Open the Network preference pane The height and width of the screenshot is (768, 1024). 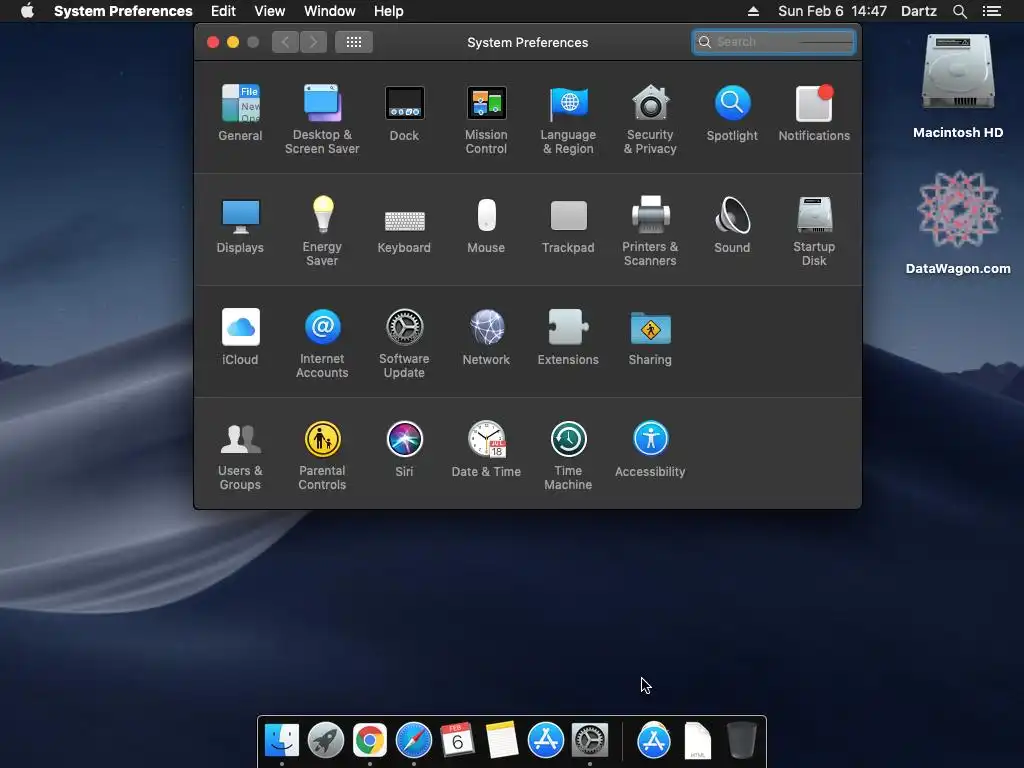click(x=486, y=336)
